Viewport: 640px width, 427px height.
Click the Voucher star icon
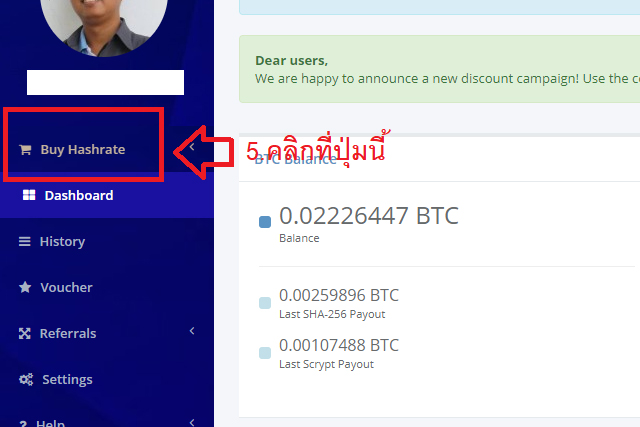point(25,287)
